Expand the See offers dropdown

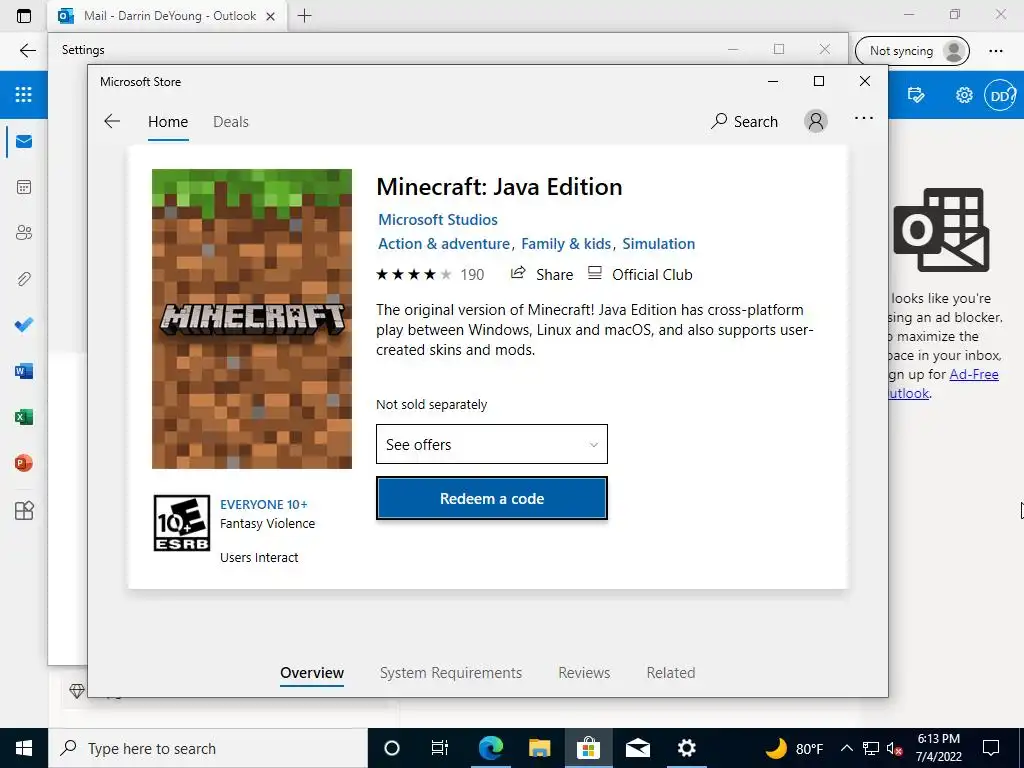(x=492, y=444)
